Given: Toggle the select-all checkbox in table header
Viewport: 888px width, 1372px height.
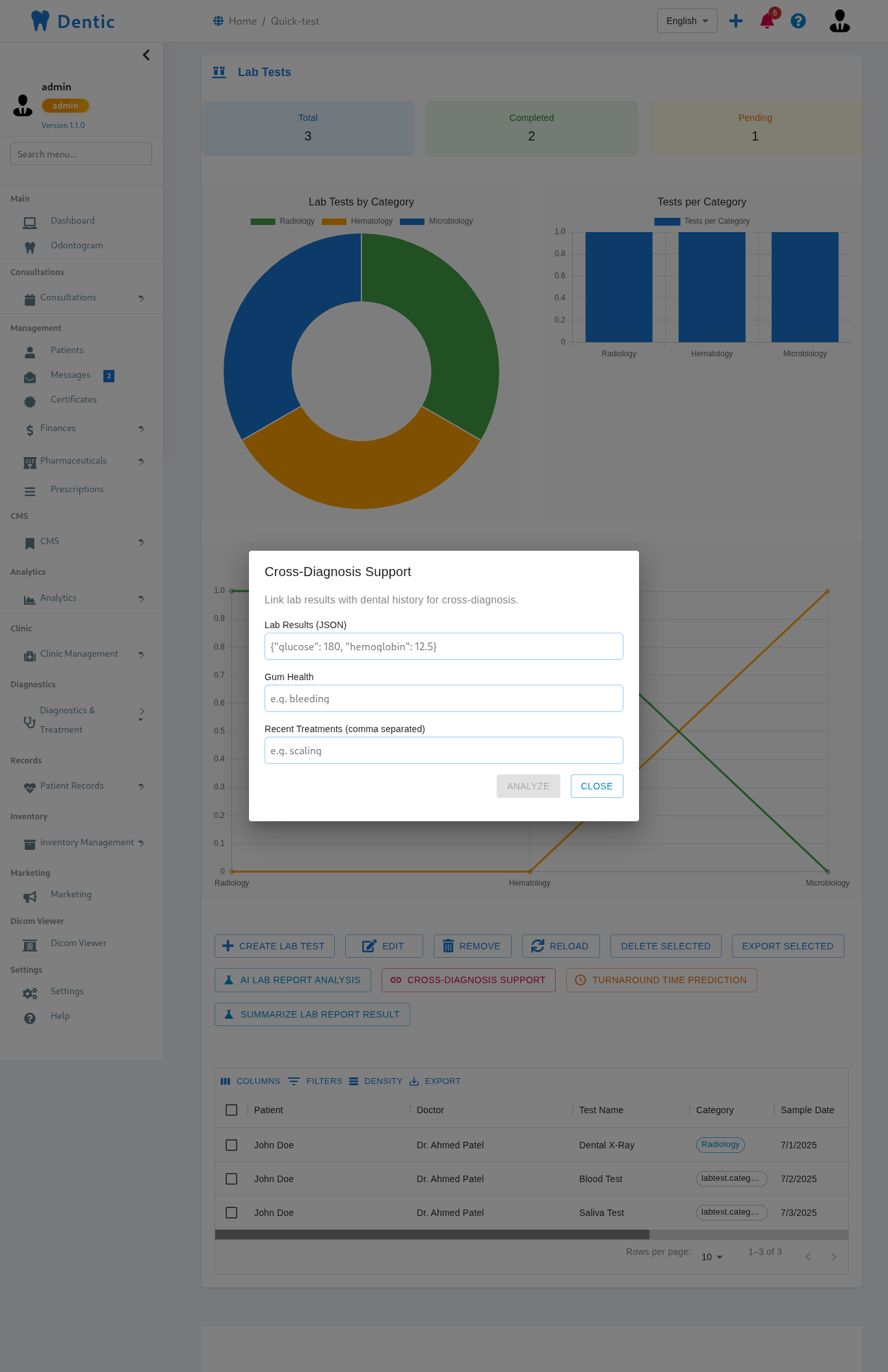Looking at the screenshot, I should click(x=231, y=1110).
